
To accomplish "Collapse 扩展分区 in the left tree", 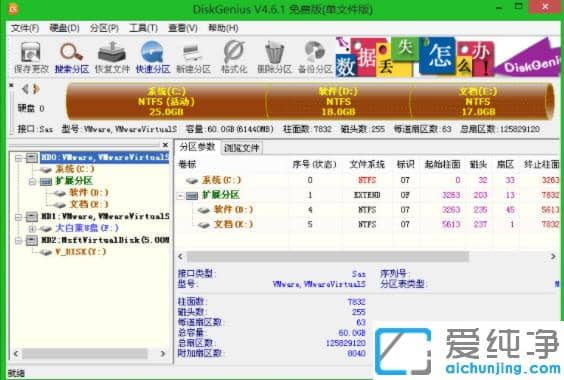I will point(32,181).
